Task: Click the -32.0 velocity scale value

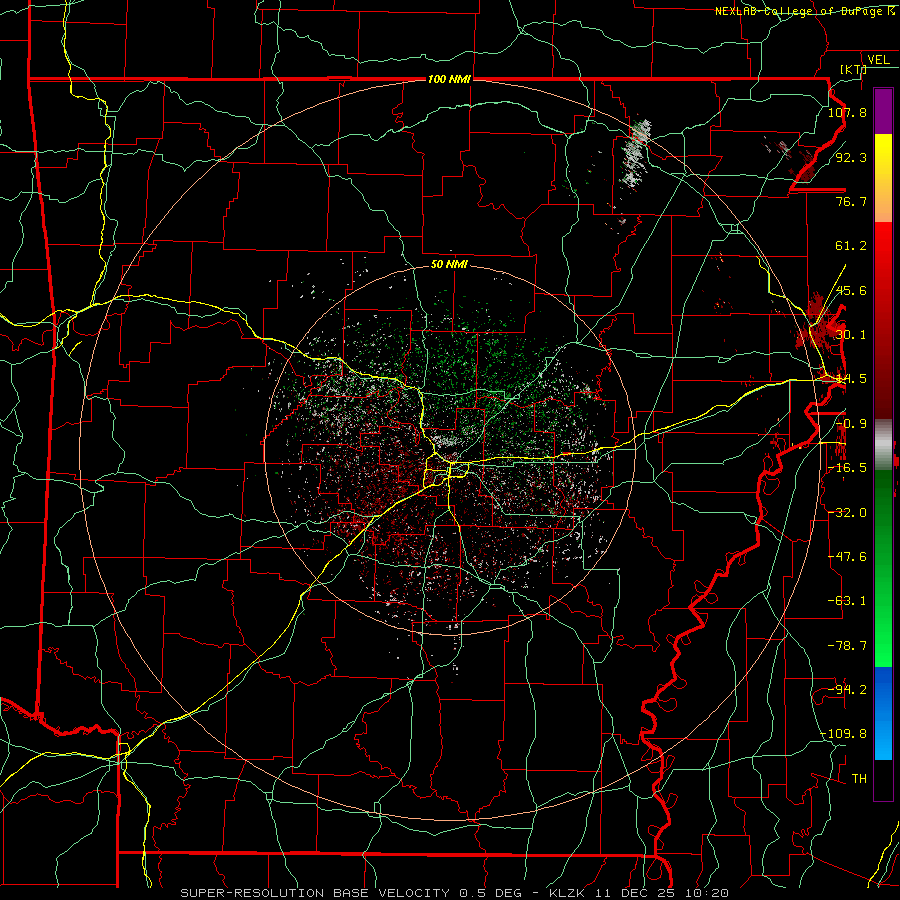Action: coord(847,513)
